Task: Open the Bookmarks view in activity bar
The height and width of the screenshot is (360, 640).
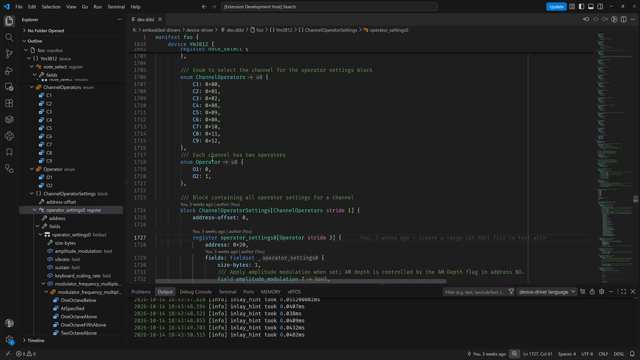Action: click(x=9, y=152)
